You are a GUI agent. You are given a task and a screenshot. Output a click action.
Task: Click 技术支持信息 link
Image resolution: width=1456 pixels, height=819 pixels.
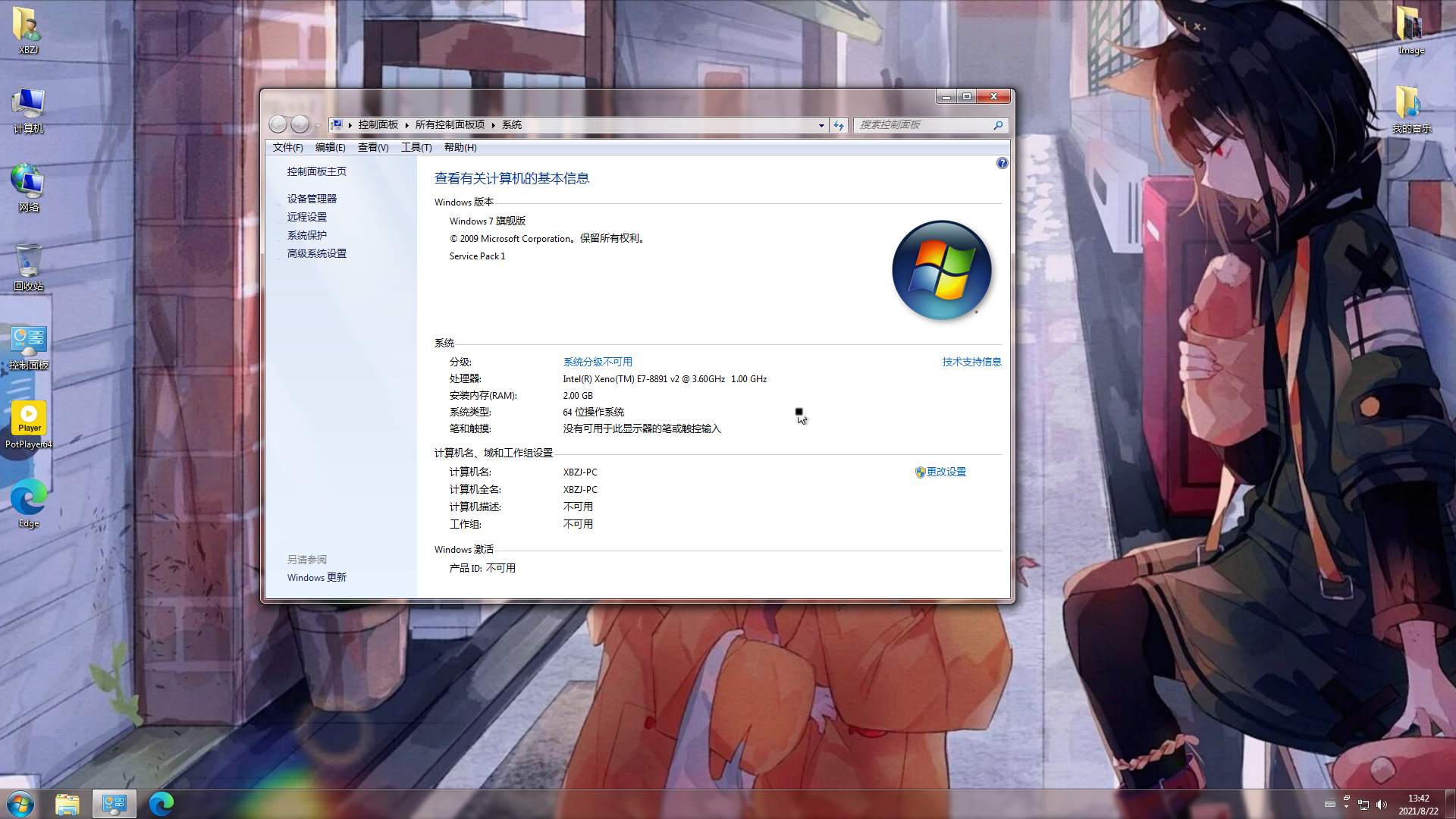(971, 361)
